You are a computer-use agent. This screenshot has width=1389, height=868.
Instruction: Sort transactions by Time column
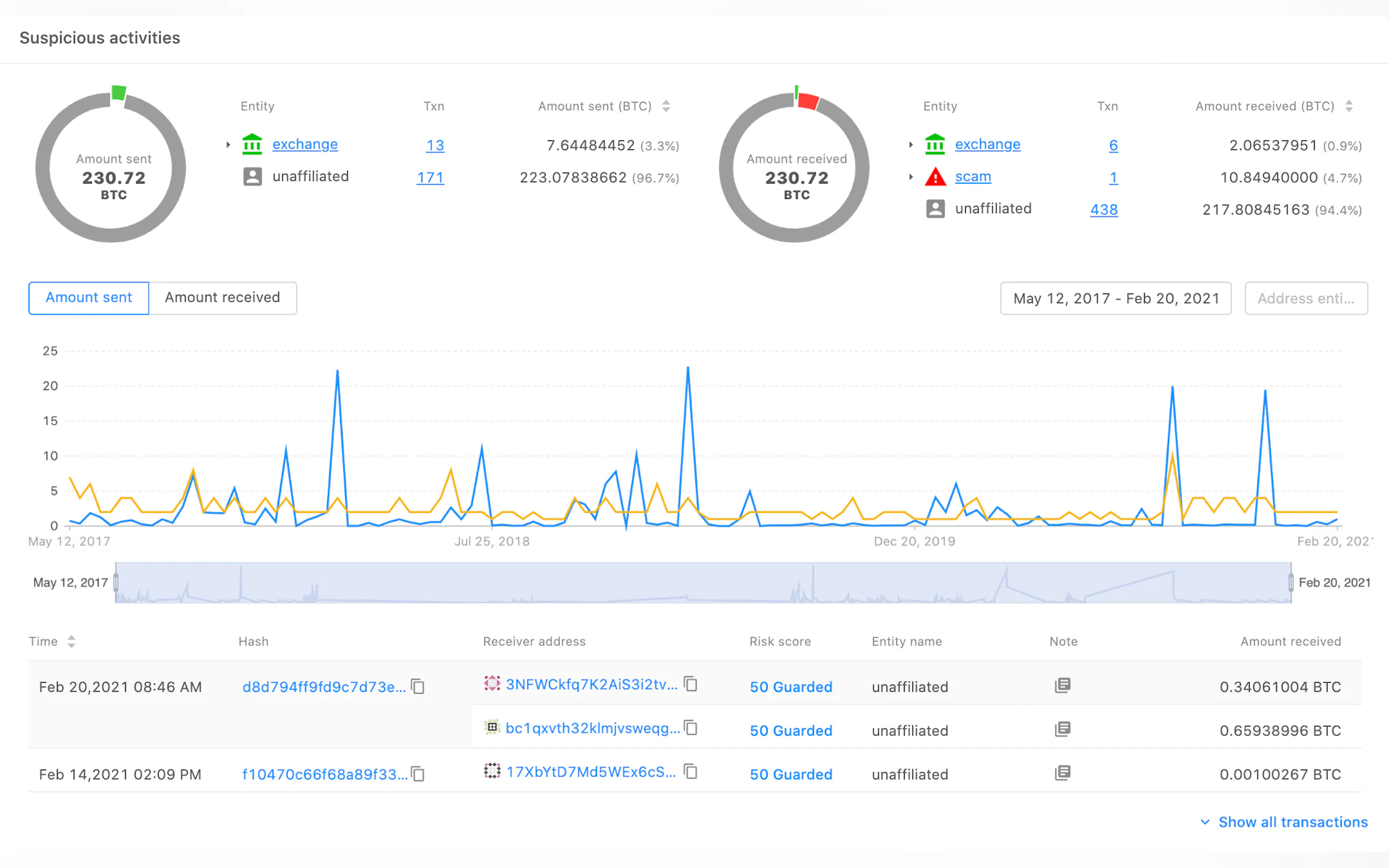[x=71, y=641]
